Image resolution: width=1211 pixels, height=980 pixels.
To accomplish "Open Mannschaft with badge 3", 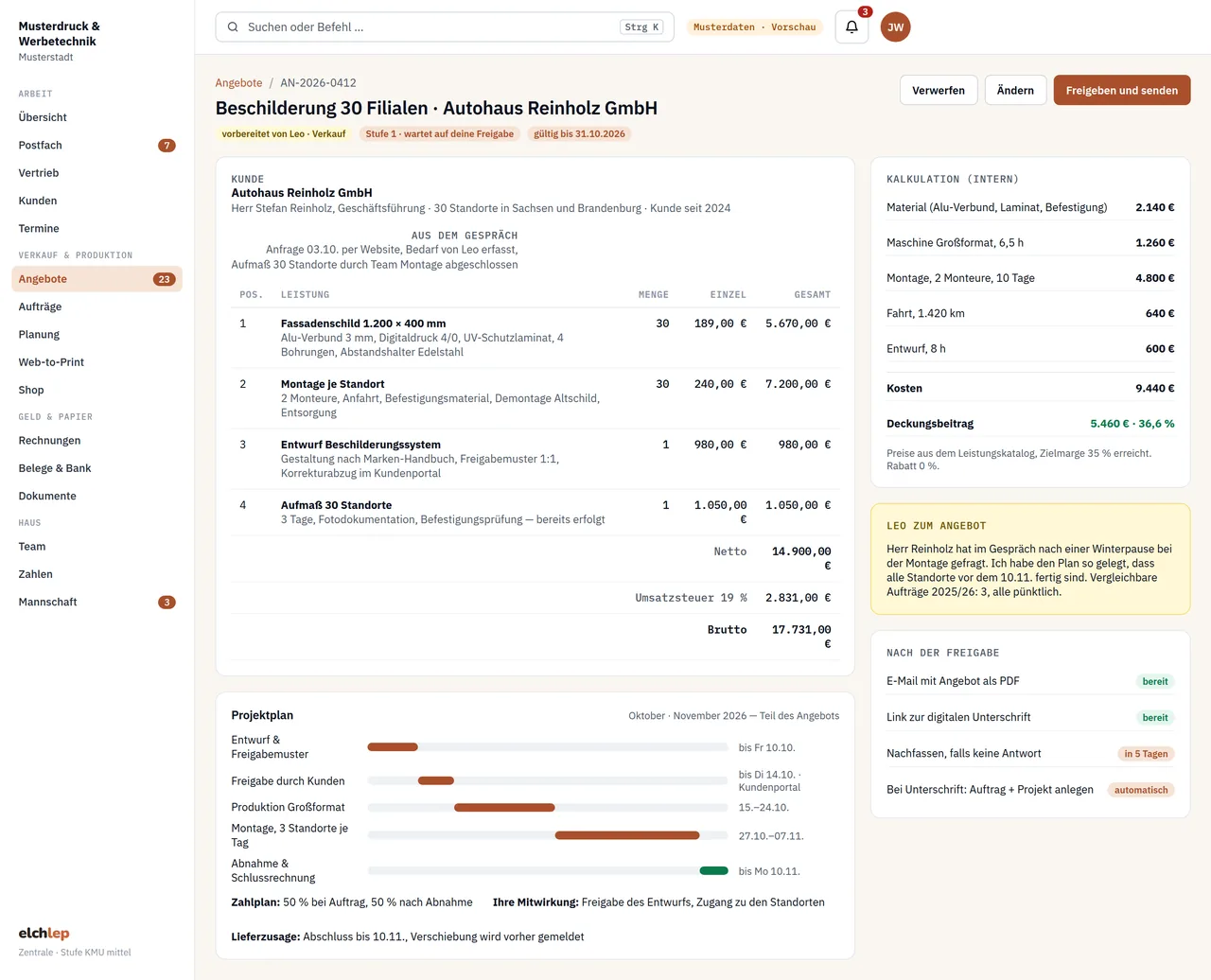I will pyautogui.click(x=97, y=602).
